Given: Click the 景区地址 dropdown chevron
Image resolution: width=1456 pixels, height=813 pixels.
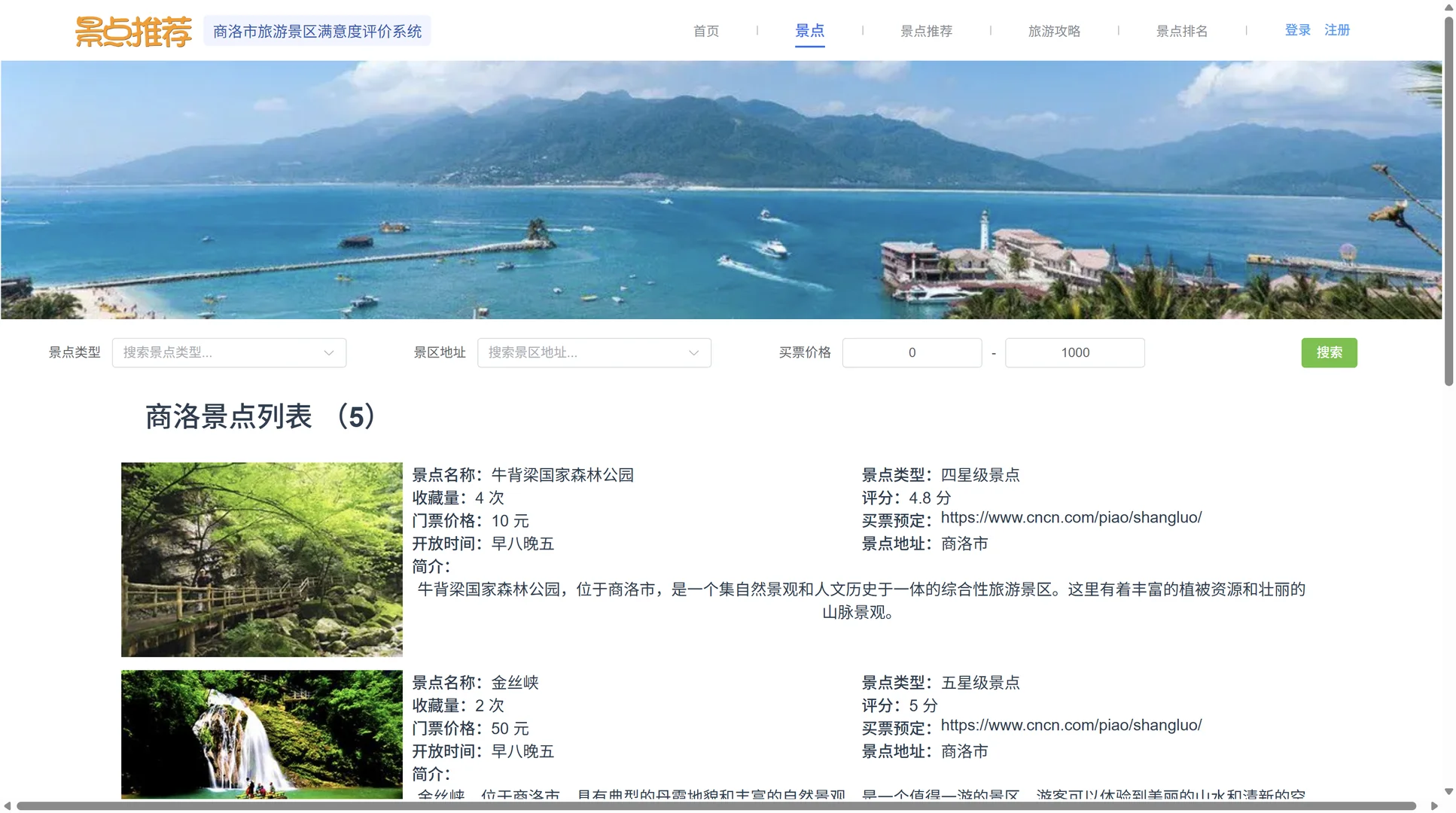Looking at the screenshot, I should point(693,352).
